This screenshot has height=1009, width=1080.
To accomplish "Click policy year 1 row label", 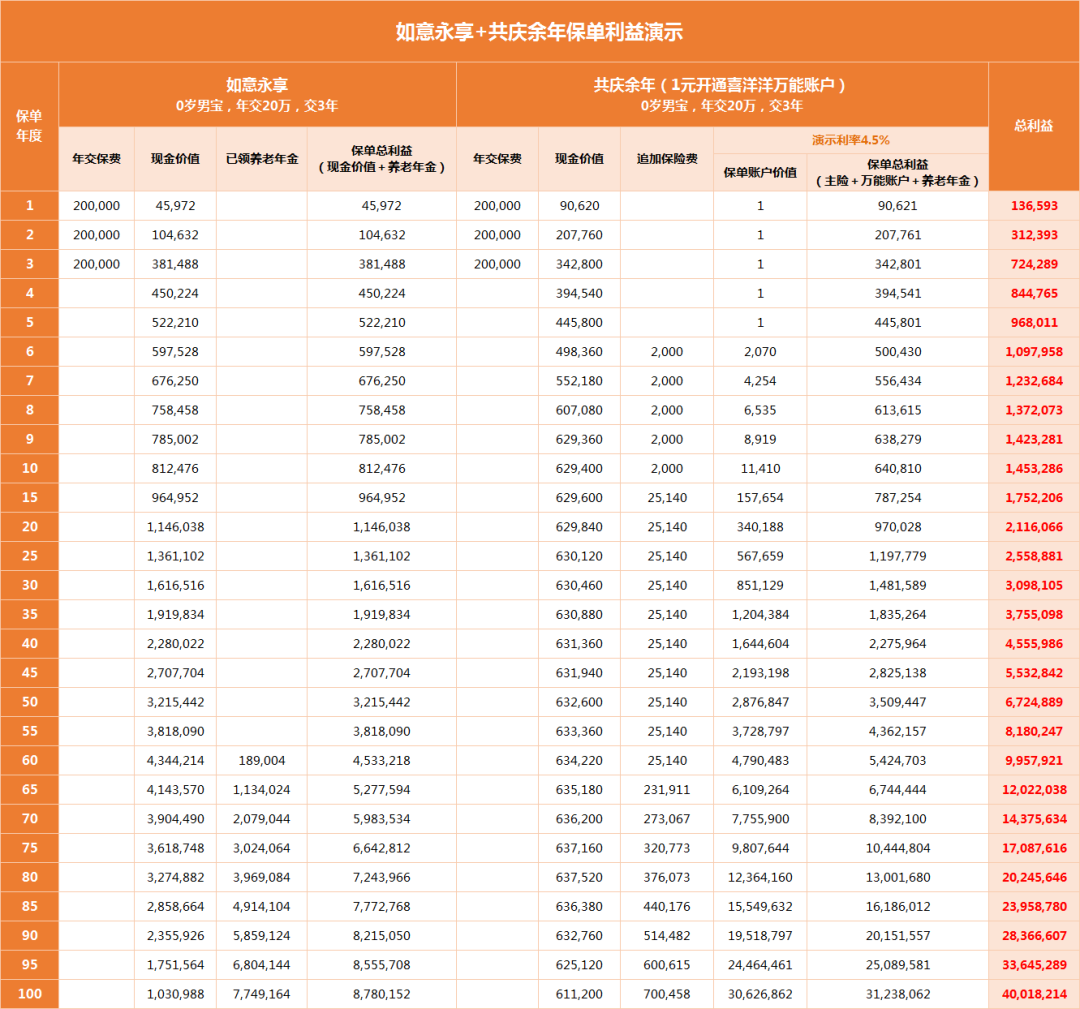I will pyautogui.click(x=31, y=205).
